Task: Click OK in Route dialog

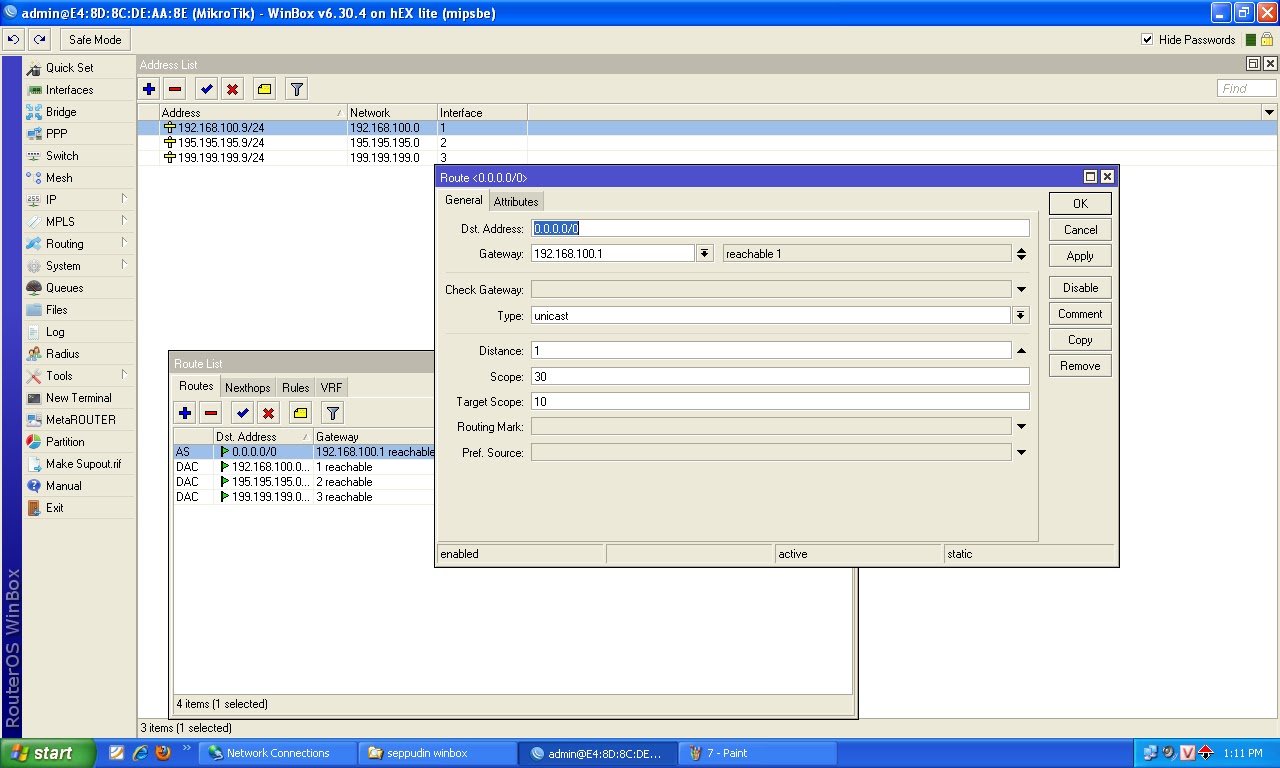Action: point(1080,203)
